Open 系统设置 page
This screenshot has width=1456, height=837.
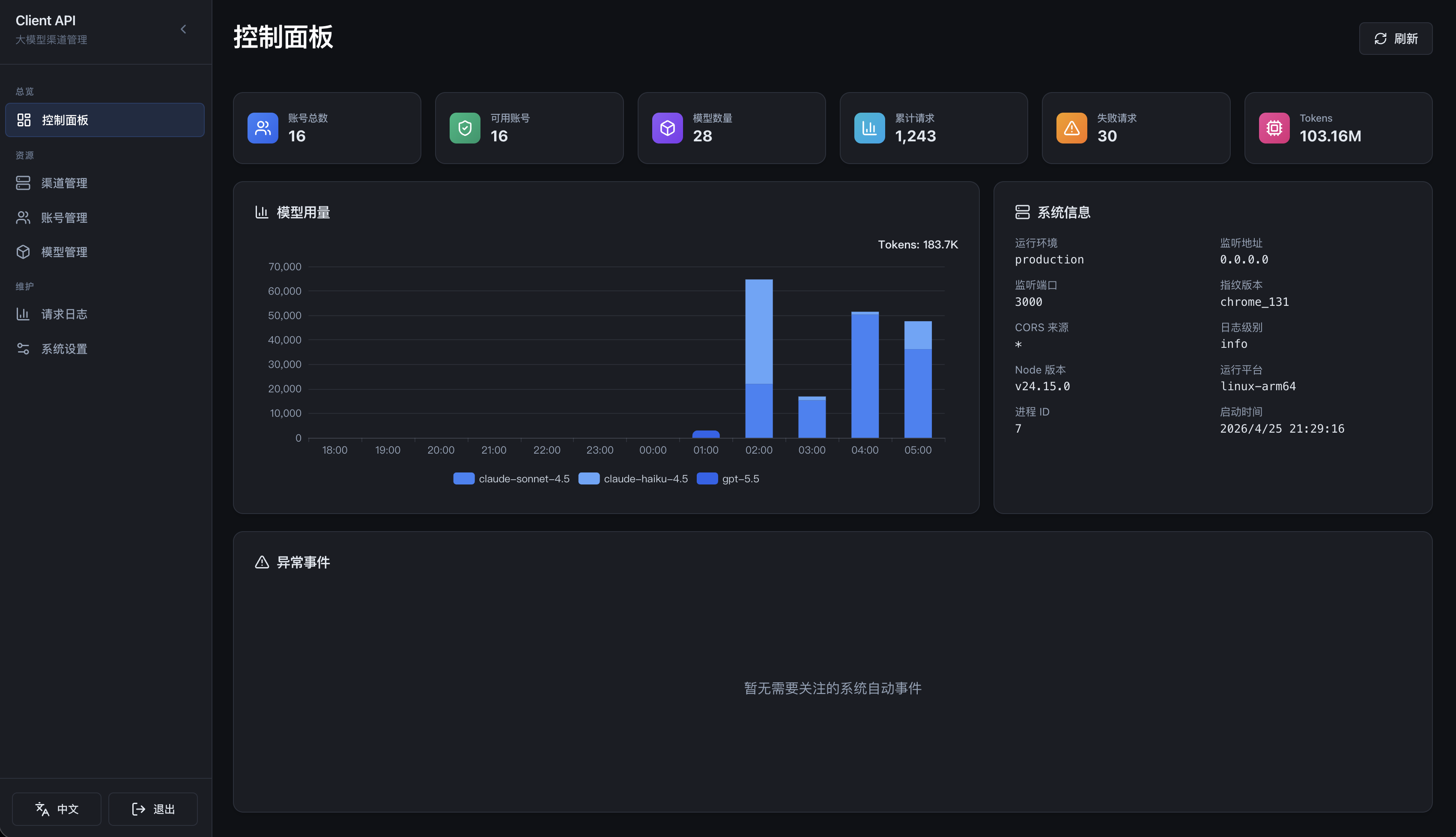(104, 348)
